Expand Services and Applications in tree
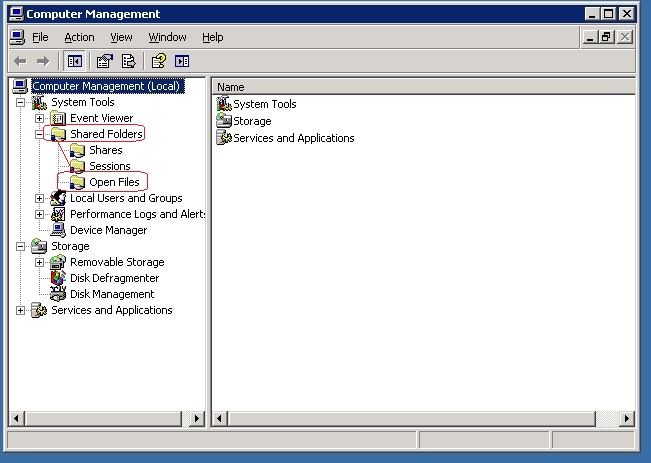Viewport: 651px width, 463px height. [x=21, y=310]
